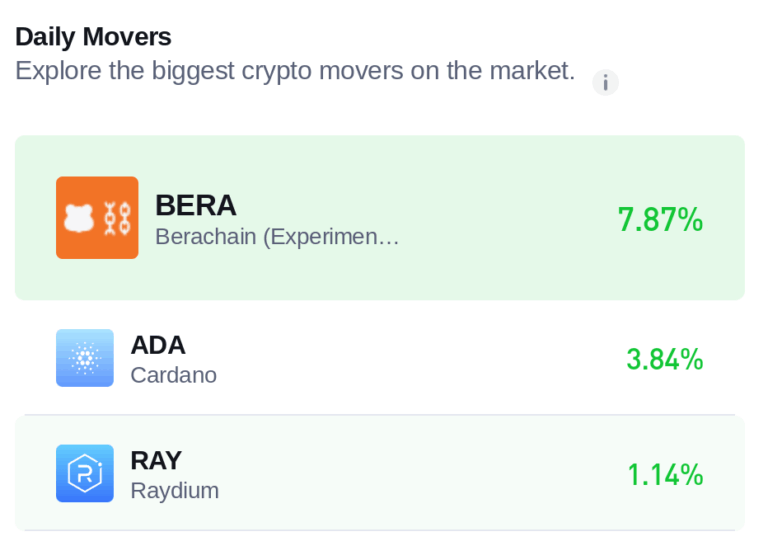Screen dimensions: 768x546
Task: Open the ADA ticker label
Action: point(158,345)
